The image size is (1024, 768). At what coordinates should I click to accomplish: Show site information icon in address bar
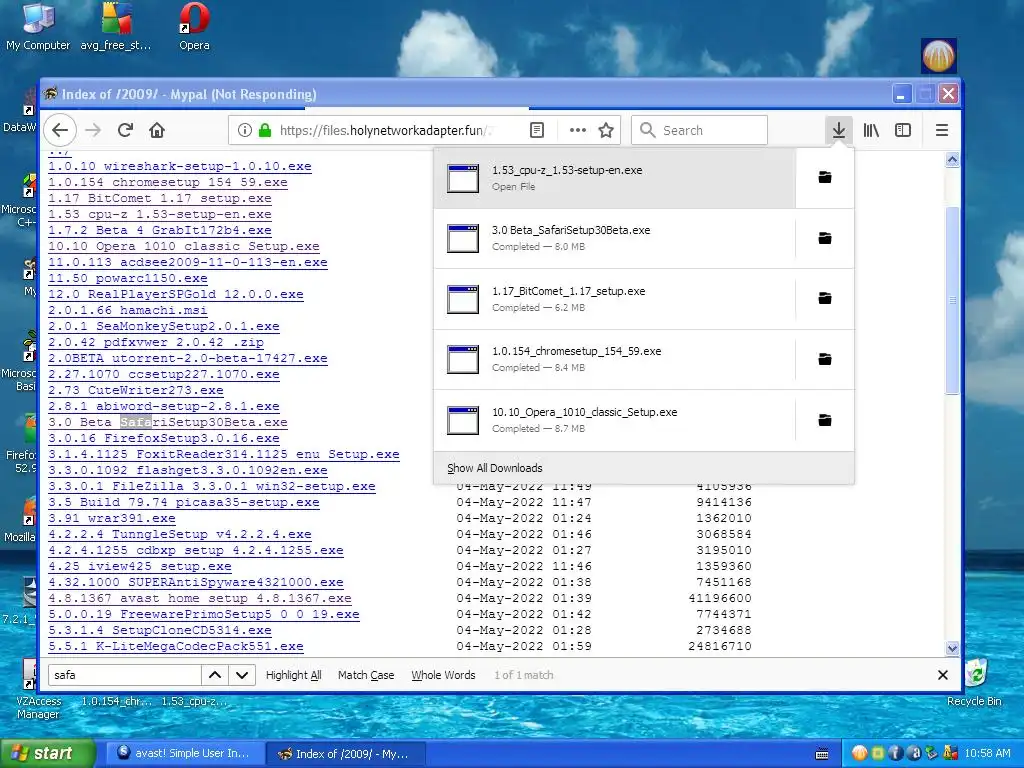pyautogui.click(x=244, y=130)
